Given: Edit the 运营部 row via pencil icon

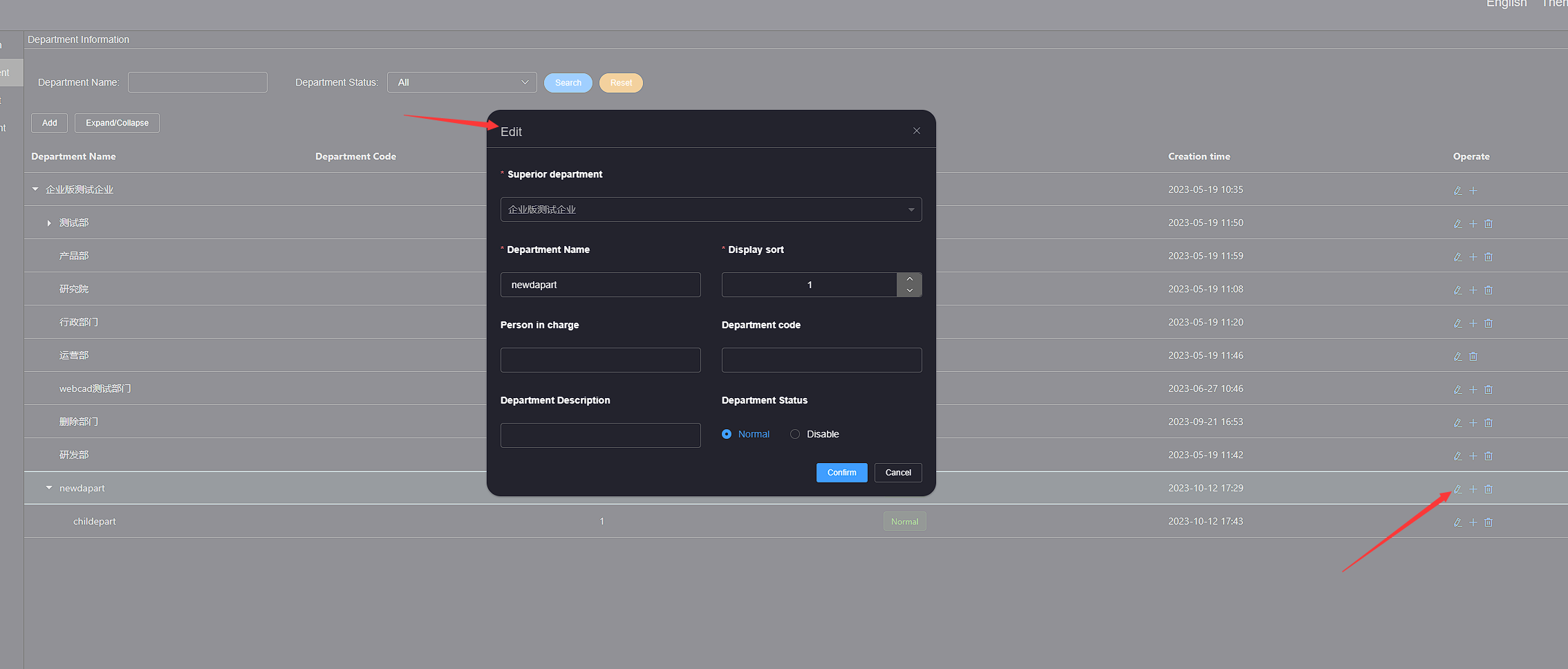Looking at the screenshot, I should coord(1457,357).
